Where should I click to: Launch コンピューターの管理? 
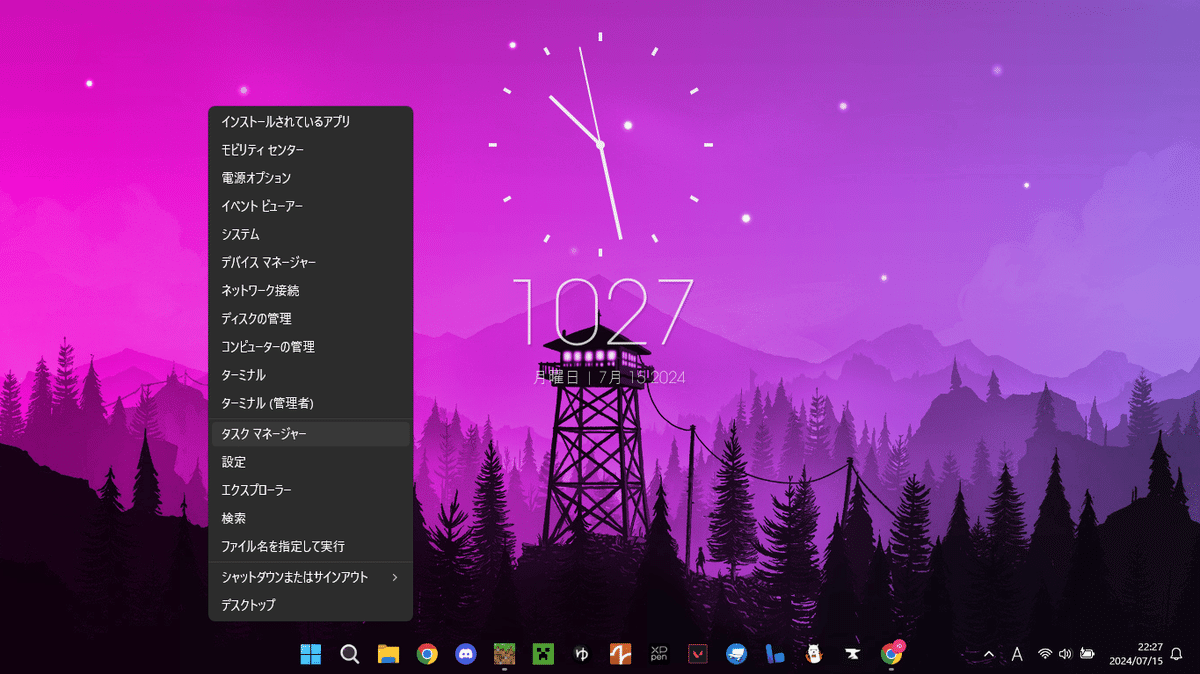[x=310, y=347]
